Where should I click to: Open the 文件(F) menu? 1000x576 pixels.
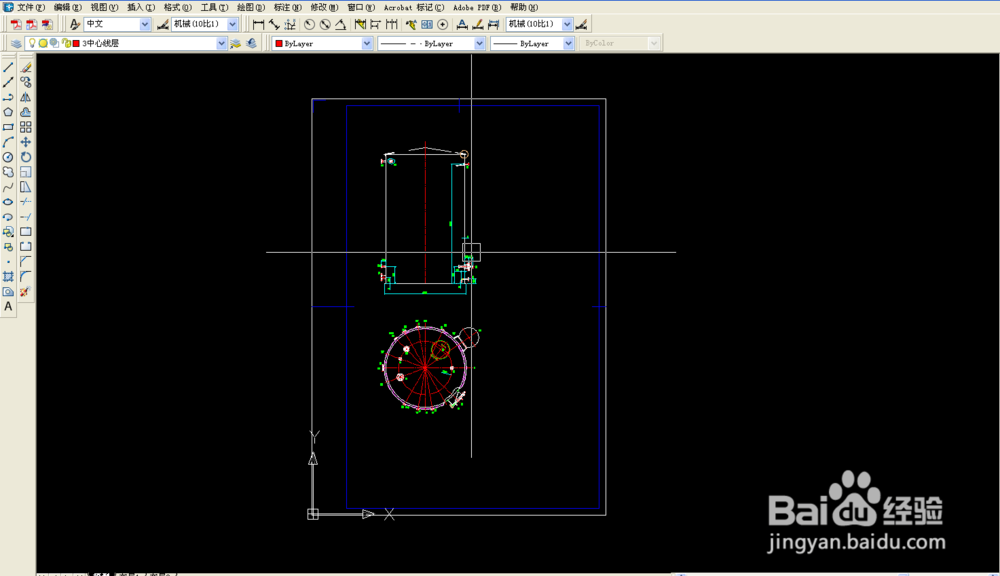(31, 7)
